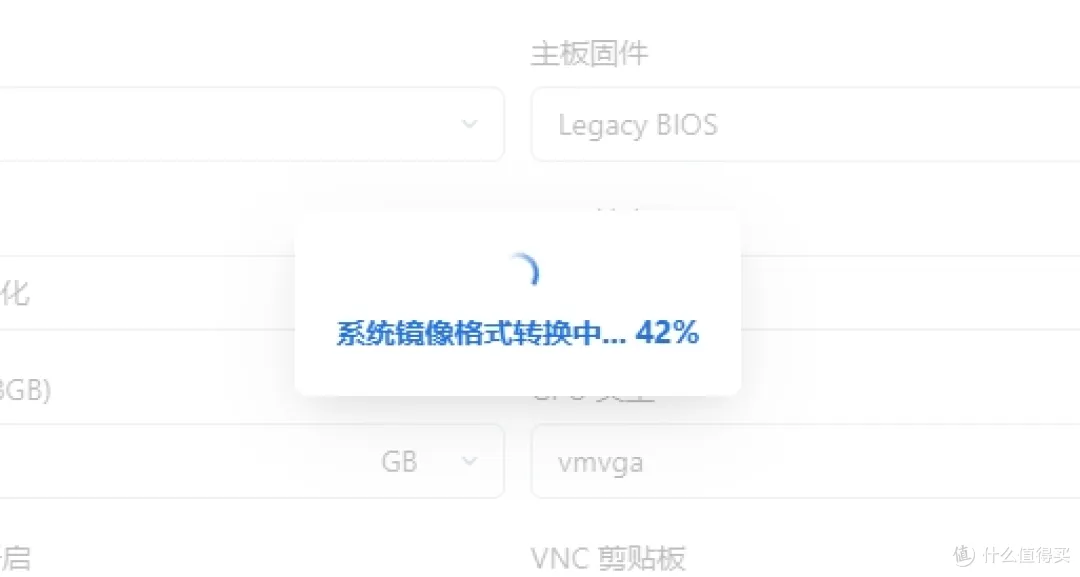The width and height of the screenshot is (1080, 577).
Task: Click the field ending with 化
Action: 147,293
